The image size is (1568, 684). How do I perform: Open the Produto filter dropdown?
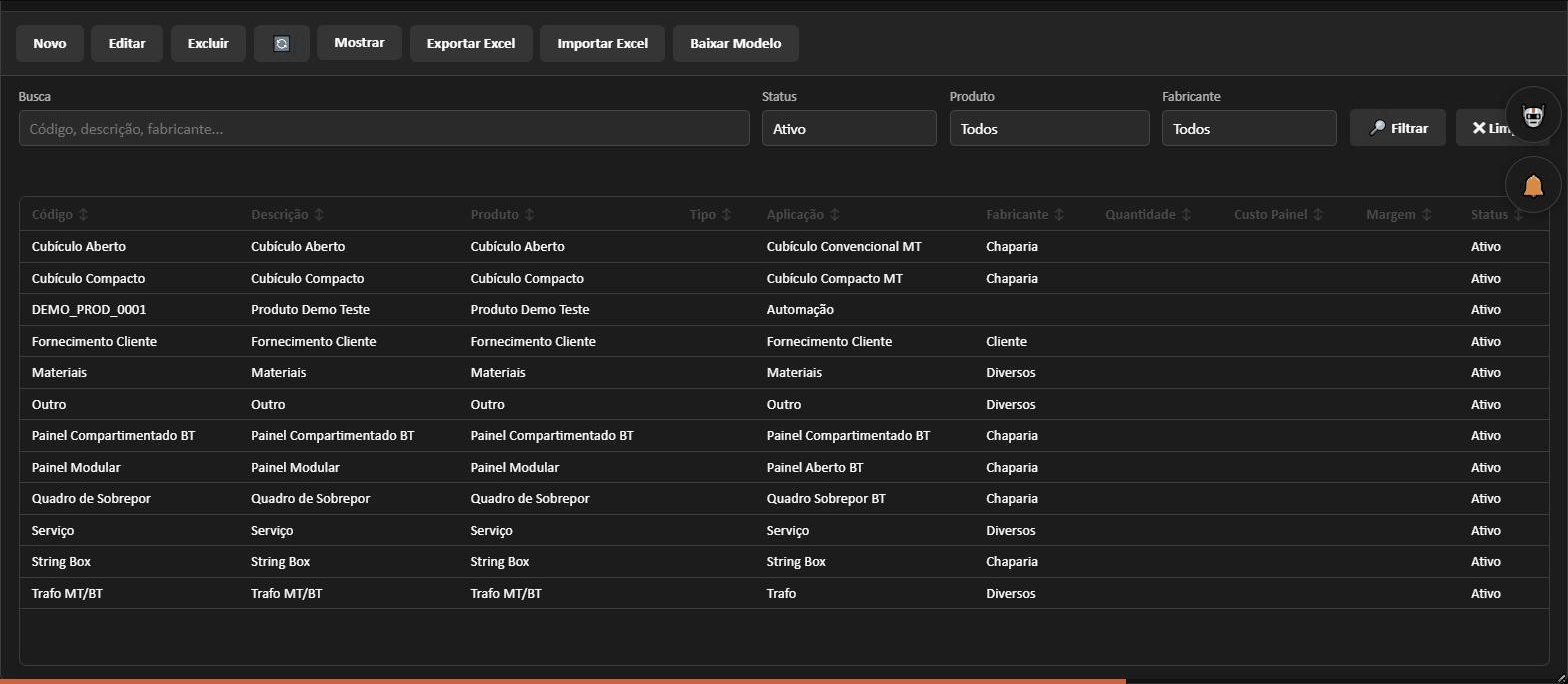pyautogui.click(x=1049, y=128)
